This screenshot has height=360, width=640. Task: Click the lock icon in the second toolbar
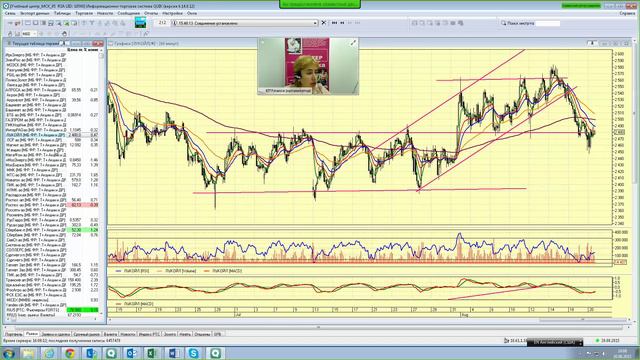pos(10,33)
